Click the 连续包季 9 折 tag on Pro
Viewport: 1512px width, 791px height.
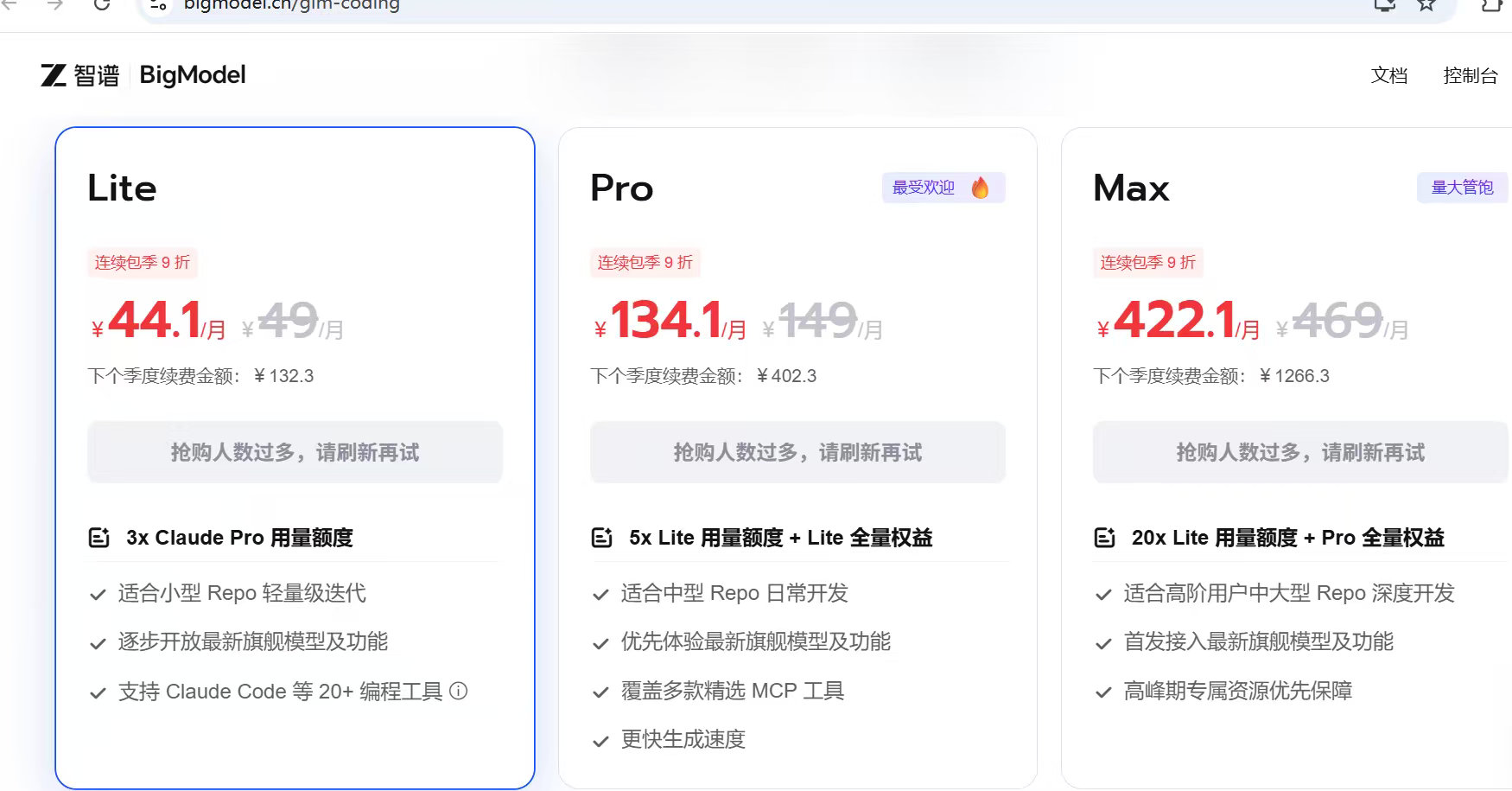(x=645, y=263)
